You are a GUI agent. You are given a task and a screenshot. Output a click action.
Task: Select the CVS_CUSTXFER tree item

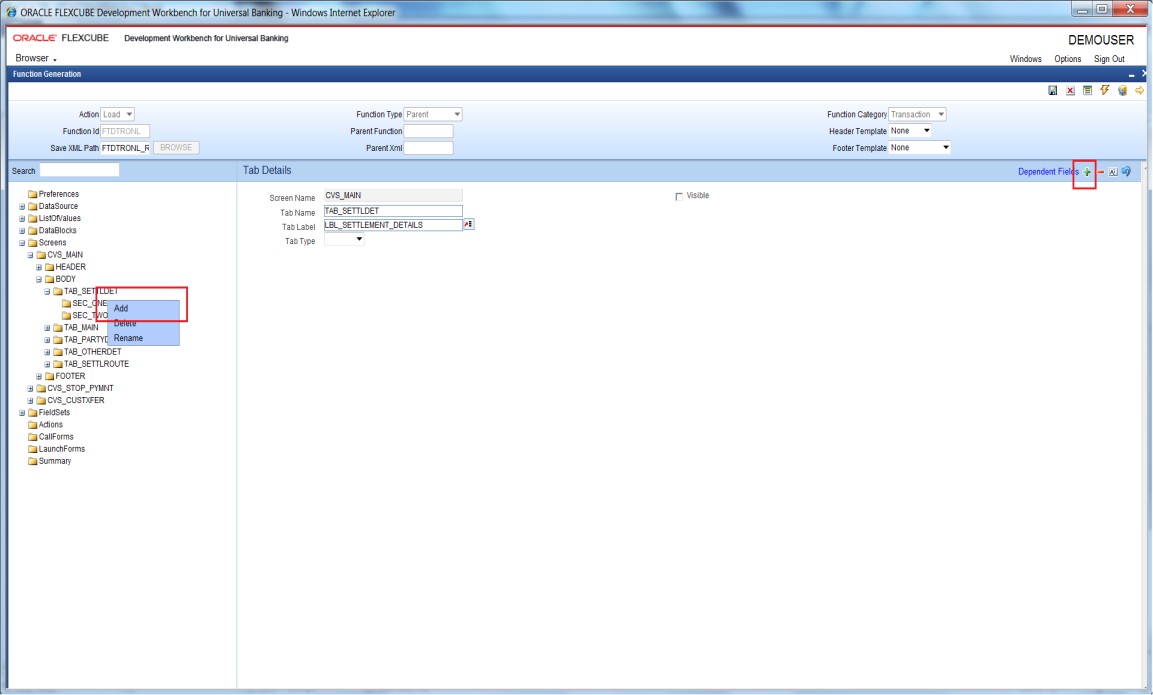pyautogui.click(x=76, y=401)
